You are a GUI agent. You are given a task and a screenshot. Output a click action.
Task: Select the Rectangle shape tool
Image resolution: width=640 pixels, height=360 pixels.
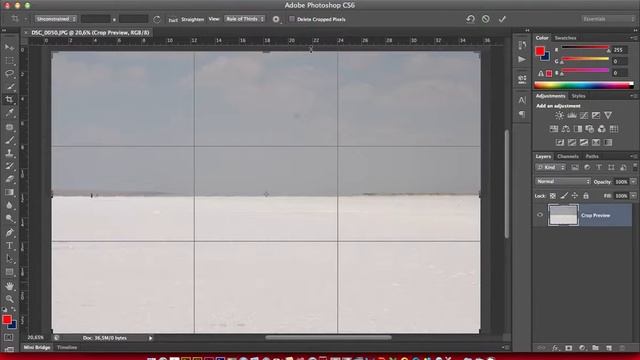click(x=9, y=272)
